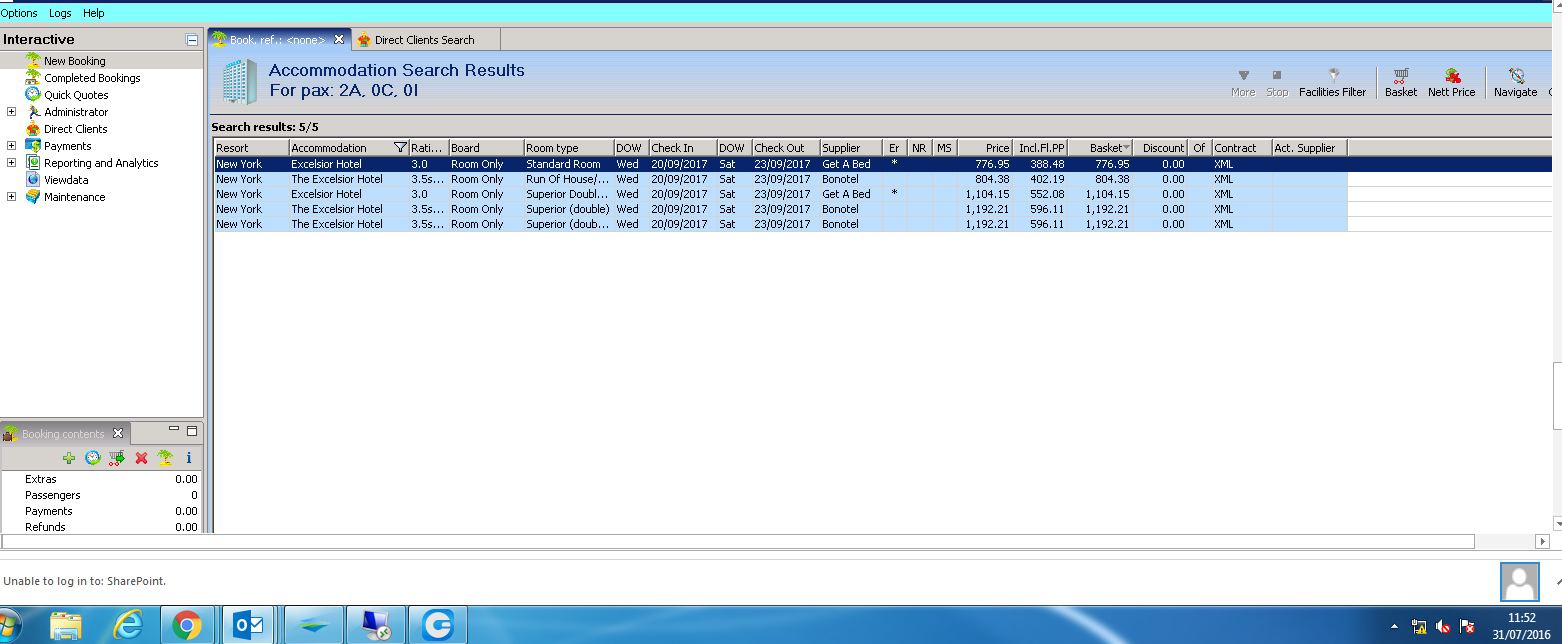1562x644 pixels.
Task: Click the Nett Price toolbar icon
Action: [x=1452, y=76]
